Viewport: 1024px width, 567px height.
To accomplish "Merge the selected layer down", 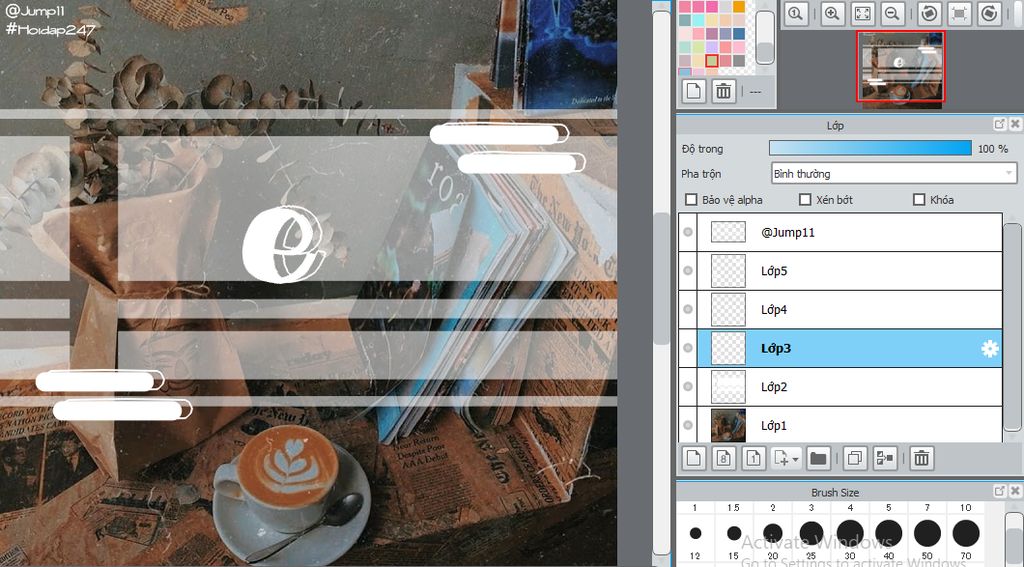I will pyautogui.click(x=884, y=459).
